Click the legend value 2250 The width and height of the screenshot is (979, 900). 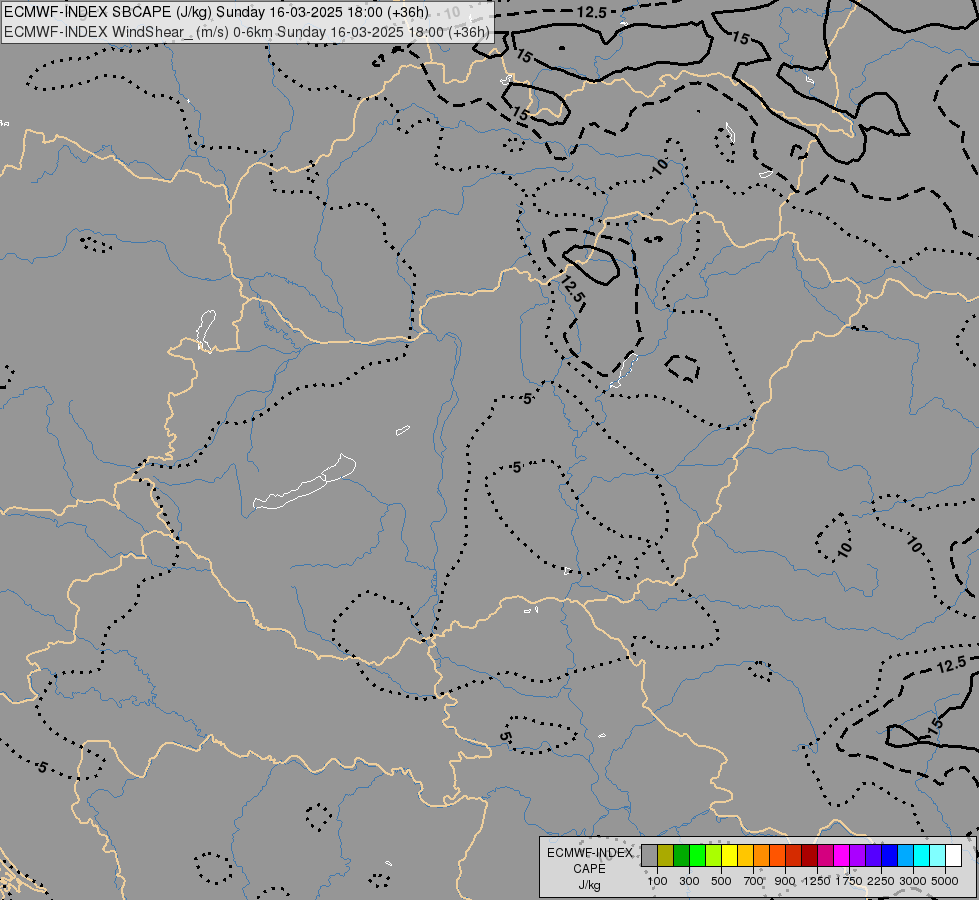(881, 881)
